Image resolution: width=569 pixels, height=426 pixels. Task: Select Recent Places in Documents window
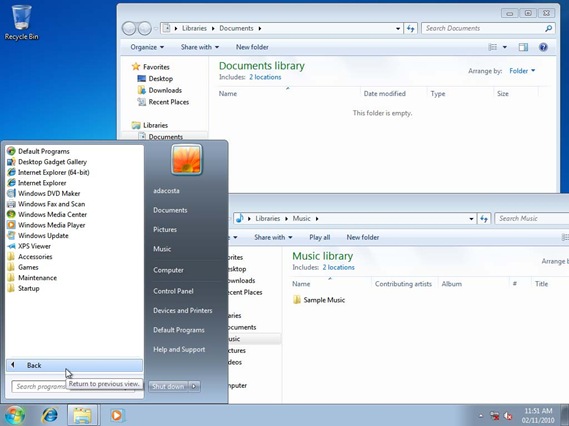click(163, 102)
